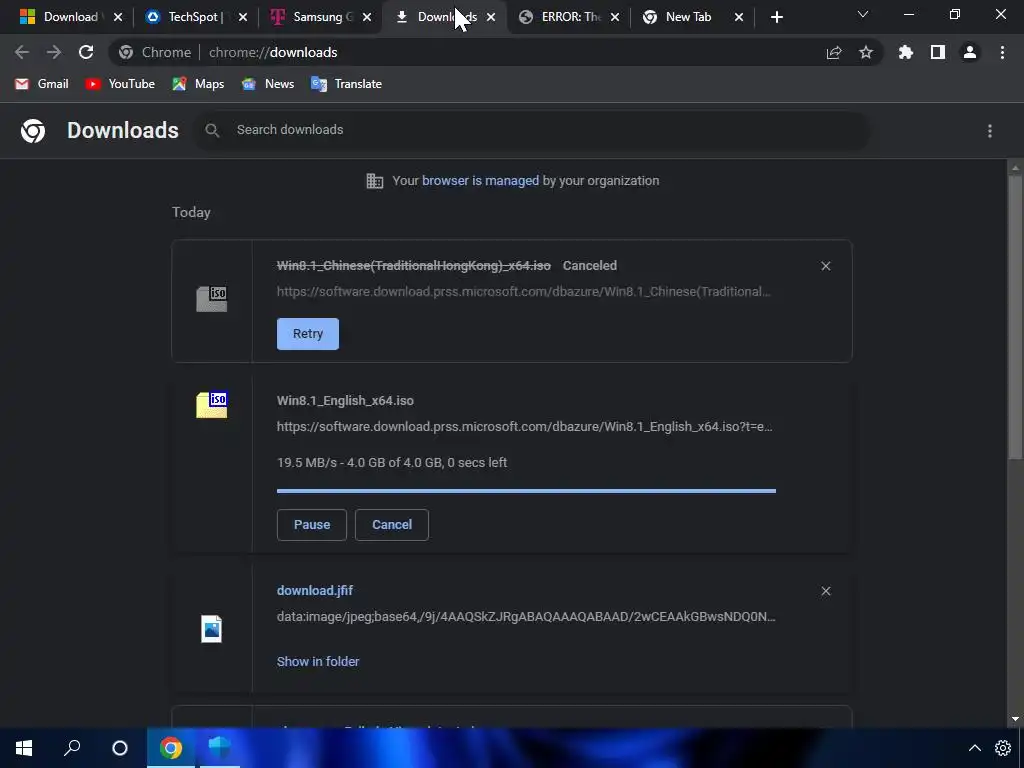Click the English iso download progress bar
Image resolution: width=1024 pixels, height=768 pixels.
coord(526,490)
